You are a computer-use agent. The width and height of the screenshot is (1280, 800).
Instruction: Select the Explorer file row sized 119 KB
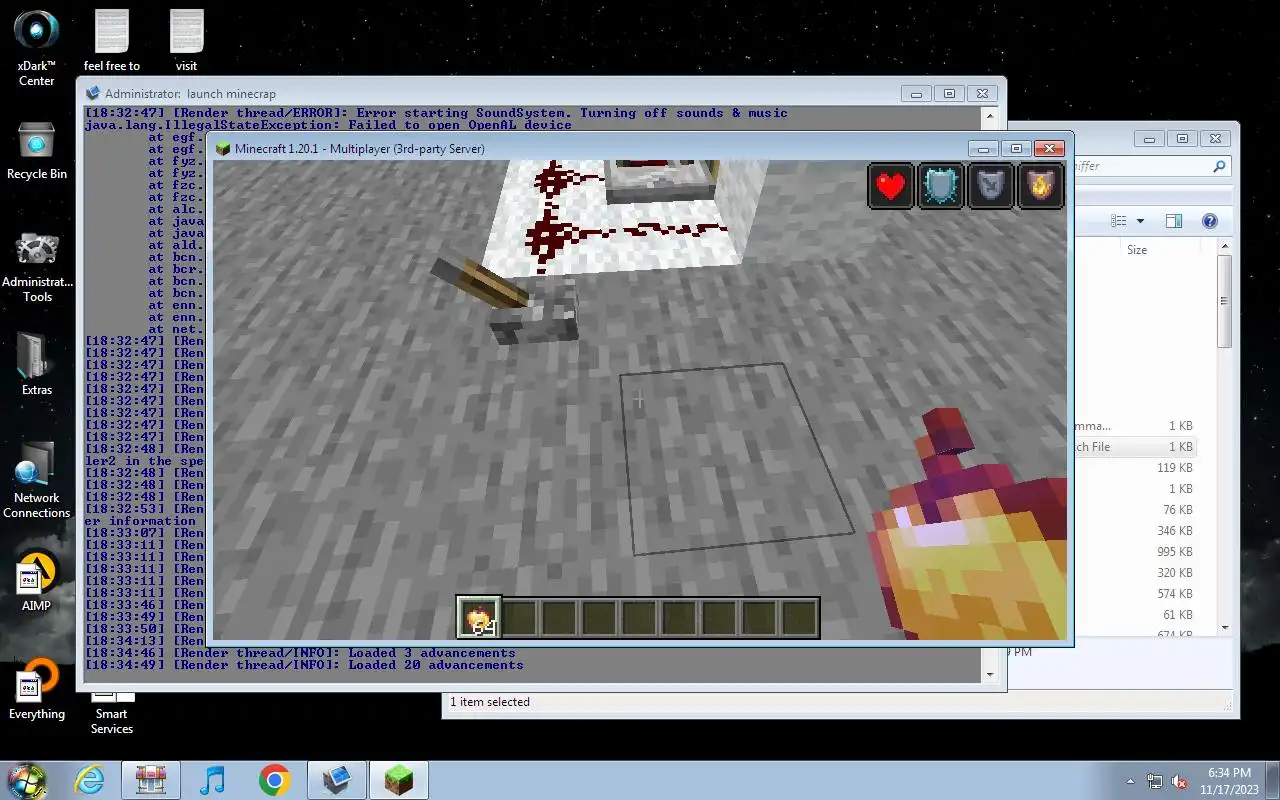tap(1134, 468)
